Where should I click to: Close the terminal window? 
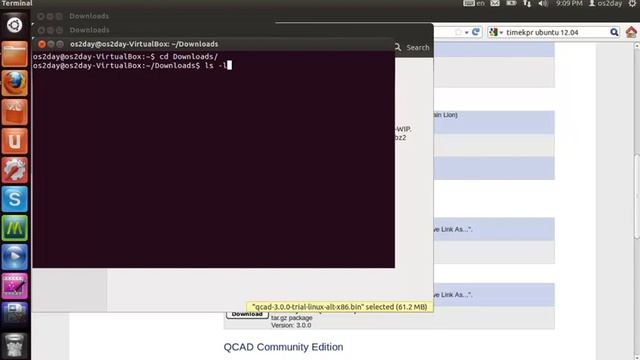pyautogui.click(x=42, y=44)
